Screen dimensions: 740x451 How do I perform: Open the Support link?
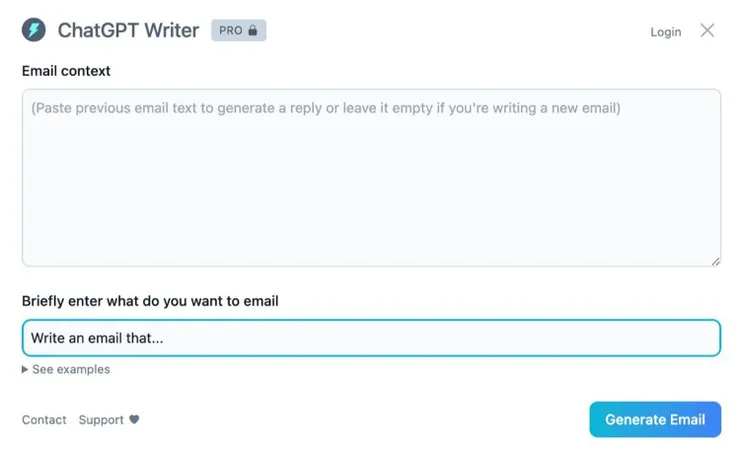point(101,420)
